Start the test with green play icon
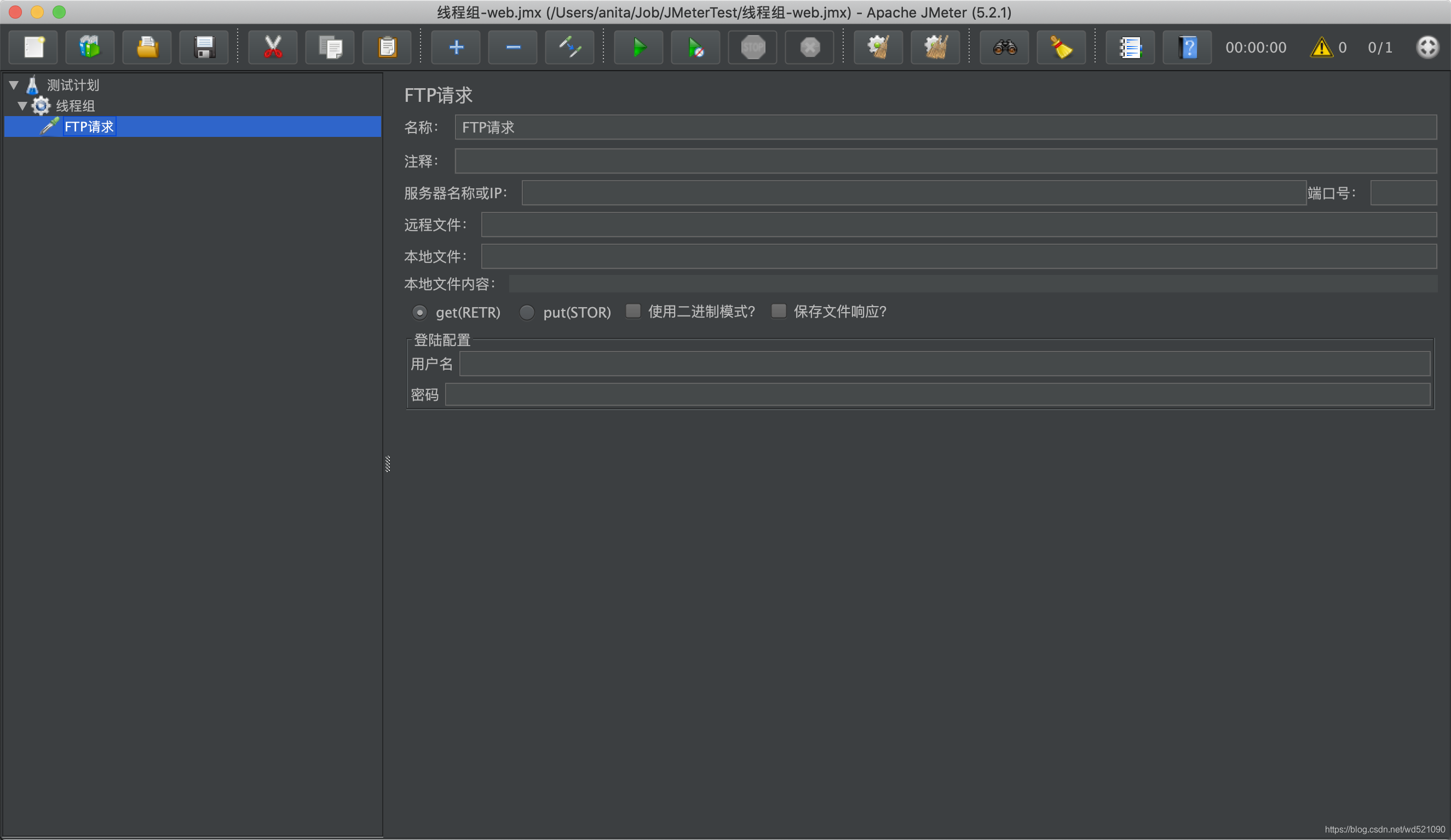This screenshot has width=1451, height=840. [x=638, y=47]
